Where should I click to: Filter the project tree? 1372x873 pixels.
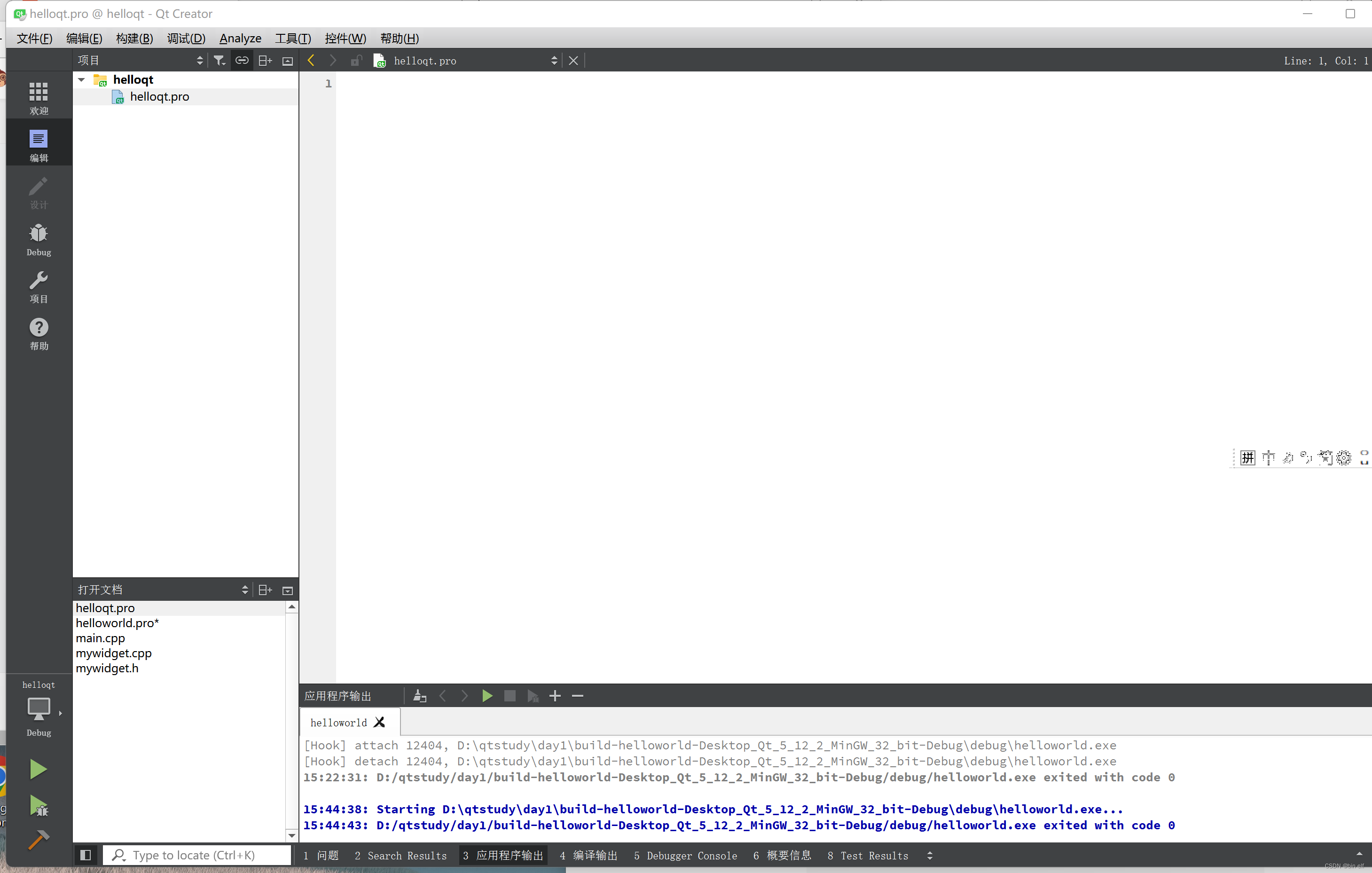click(220, 60)
